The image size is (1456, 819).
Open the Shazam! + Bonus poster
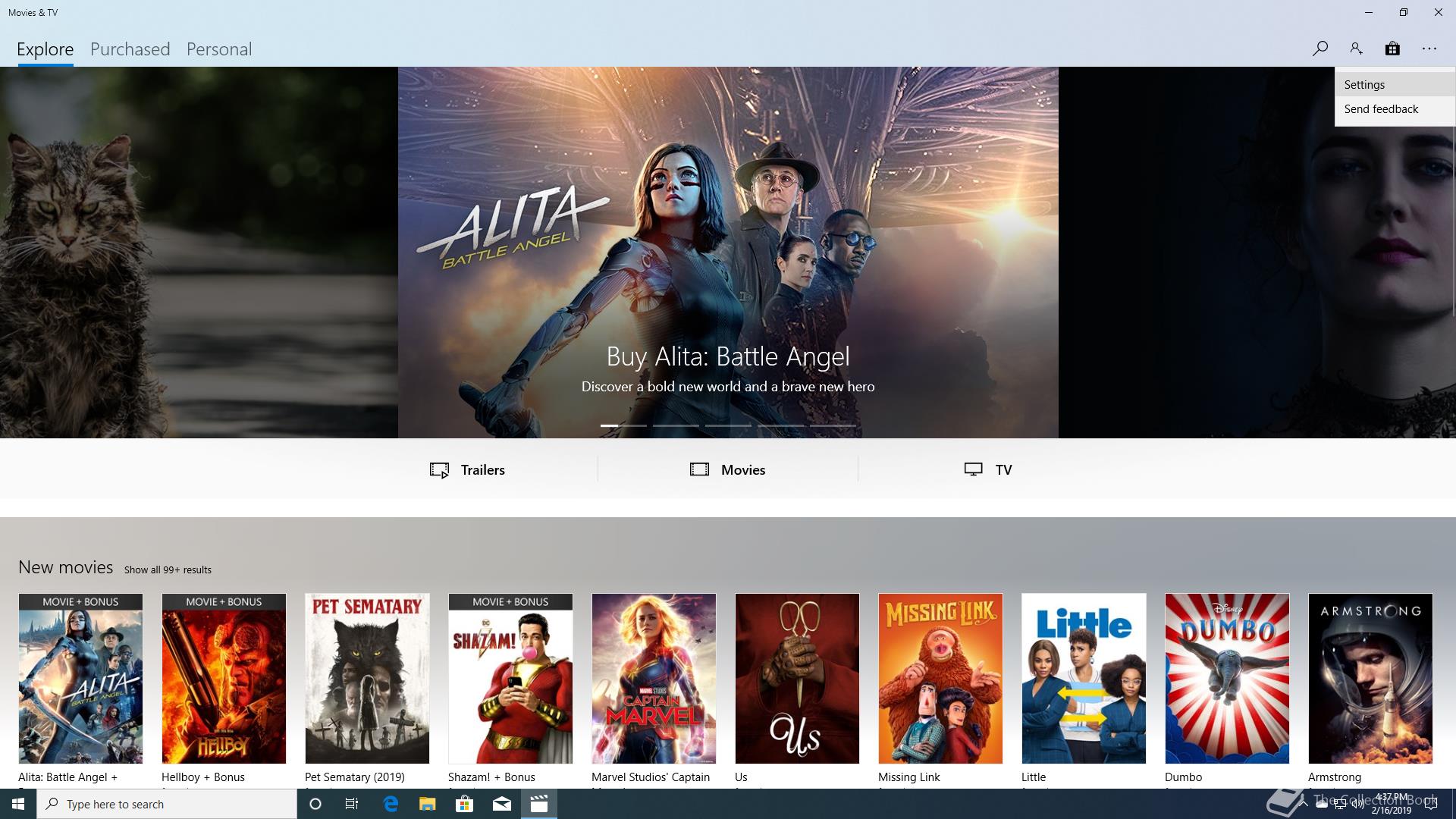pyautogui.click(x=510, y=679)
